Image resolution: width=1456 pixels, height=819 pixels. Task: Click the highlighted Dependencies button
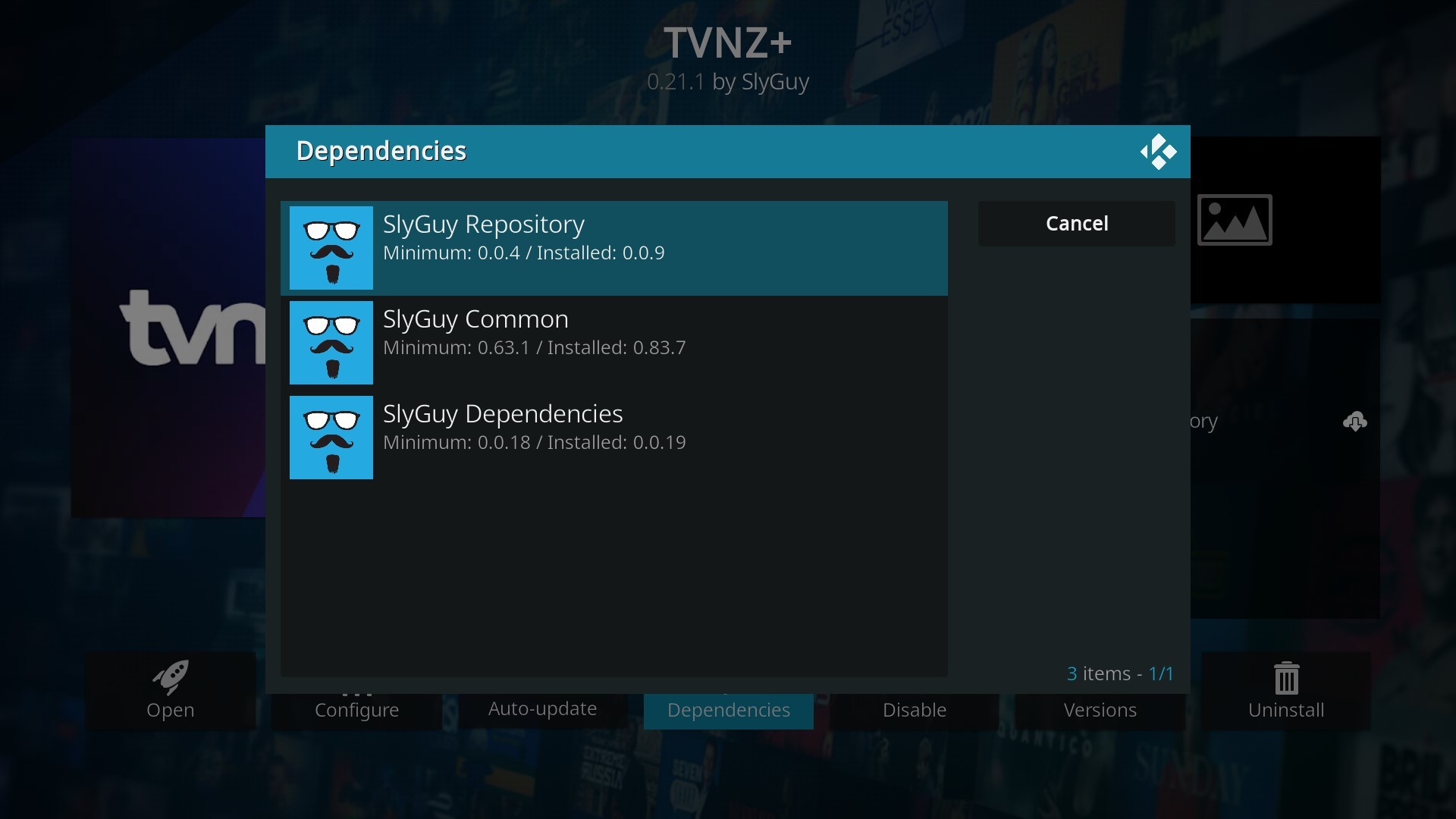pos(728,711)
